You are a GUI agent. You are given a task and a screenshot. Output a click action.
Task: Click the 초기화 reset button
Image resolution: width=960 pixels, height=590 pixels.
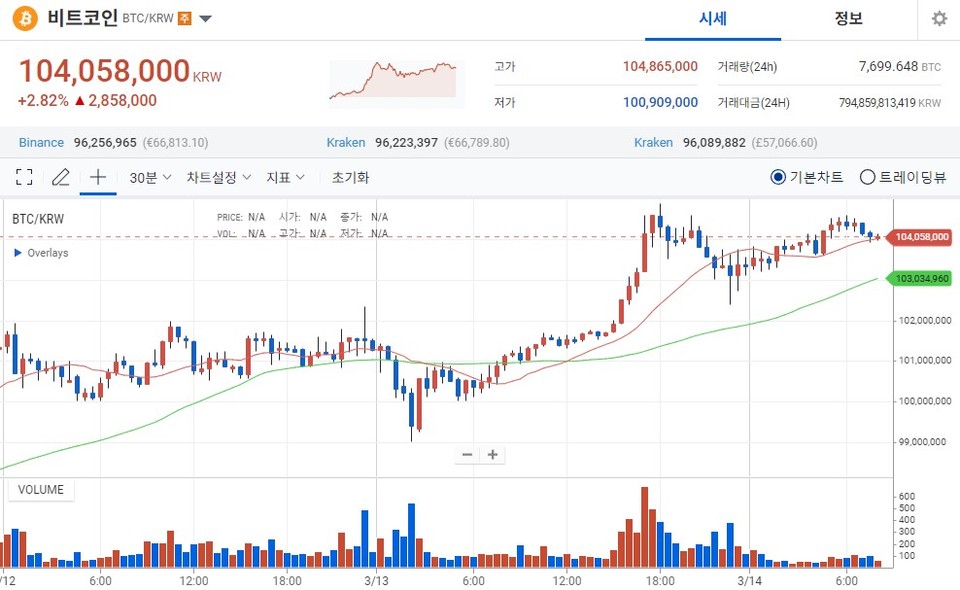(349, 177)
